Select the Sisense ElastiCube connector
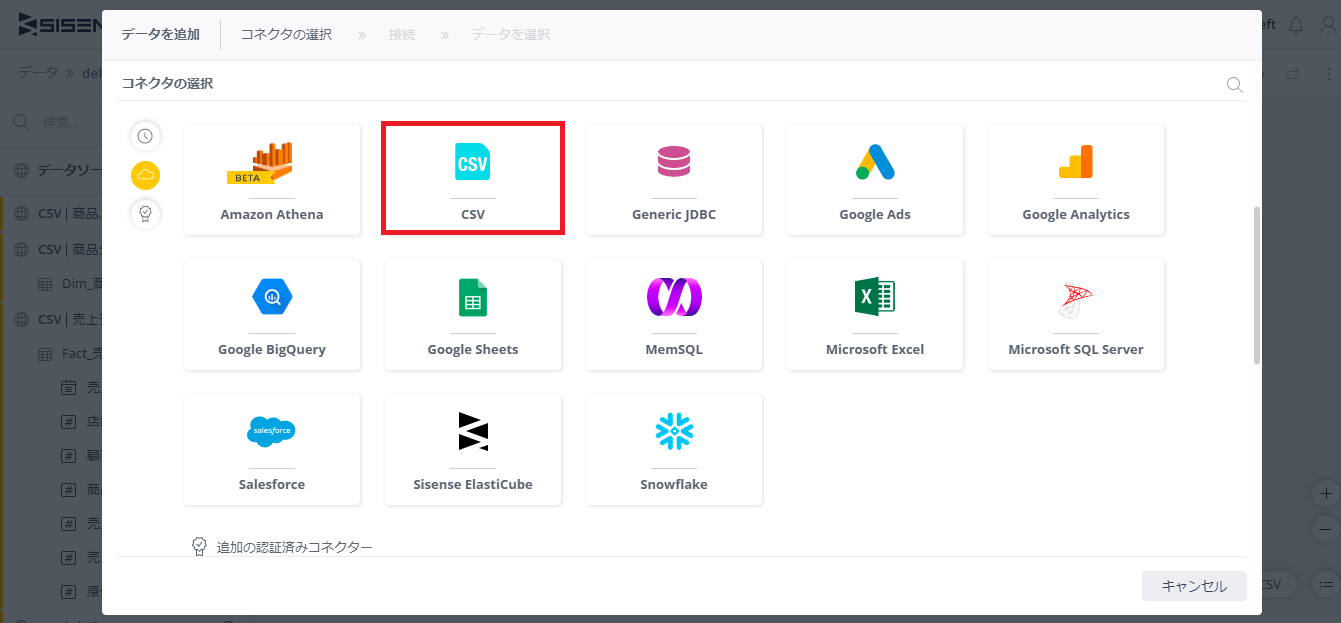 473,450
